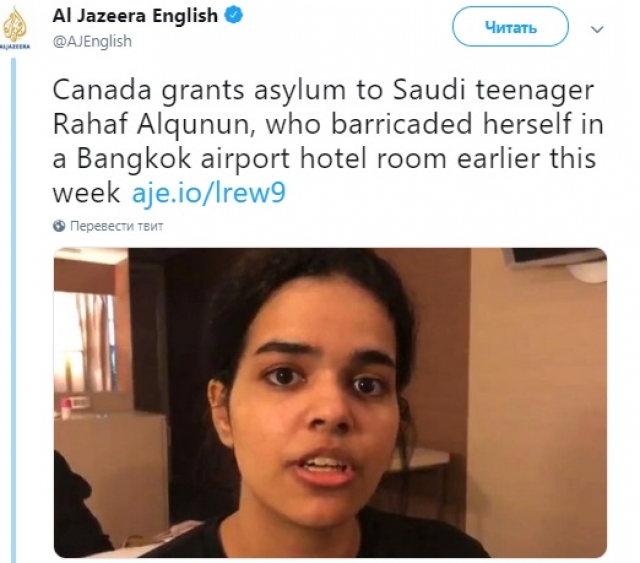Click the word Bangkok in the tweet
640x563 pixels.
click(x=134, y=158)
